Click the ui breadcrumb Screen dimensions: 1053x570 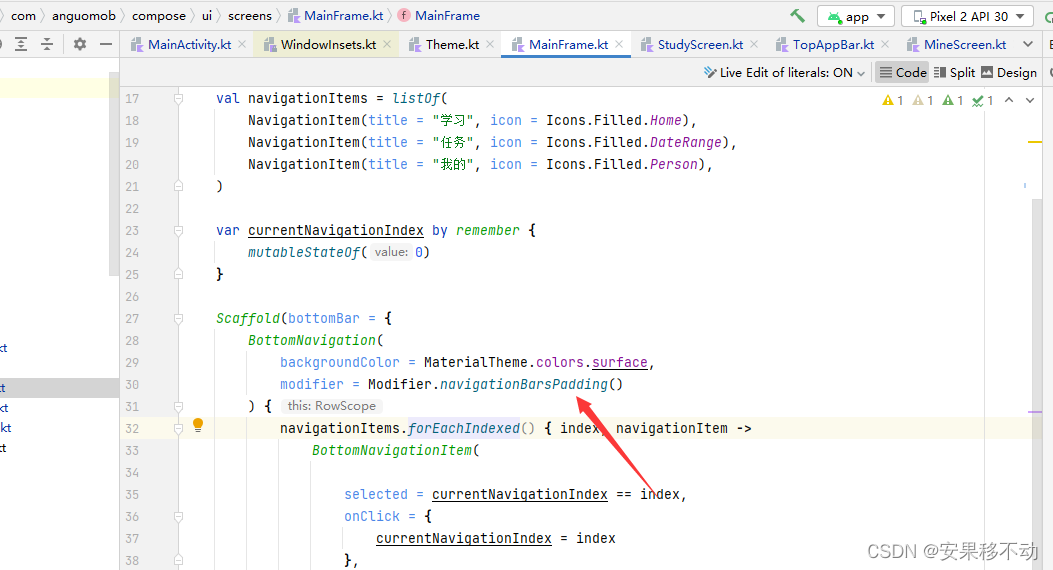(207, 15)
